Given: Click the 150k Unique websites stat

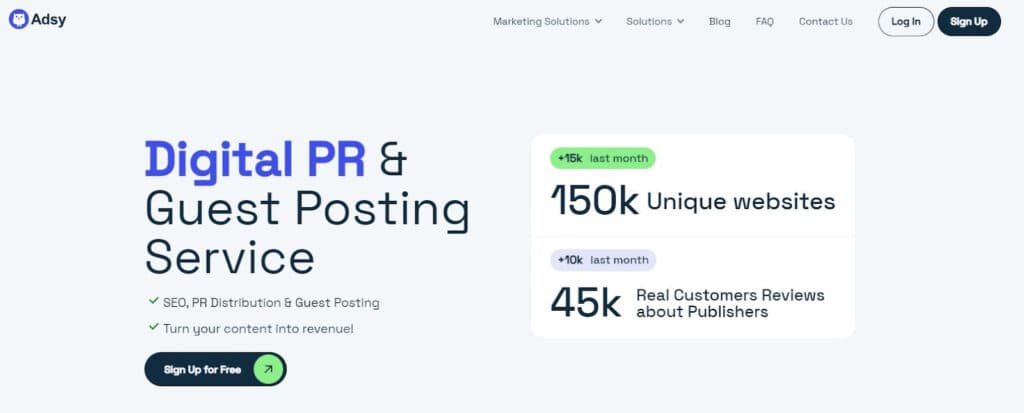Looking at the screenshot, I should tap(692, 201).
